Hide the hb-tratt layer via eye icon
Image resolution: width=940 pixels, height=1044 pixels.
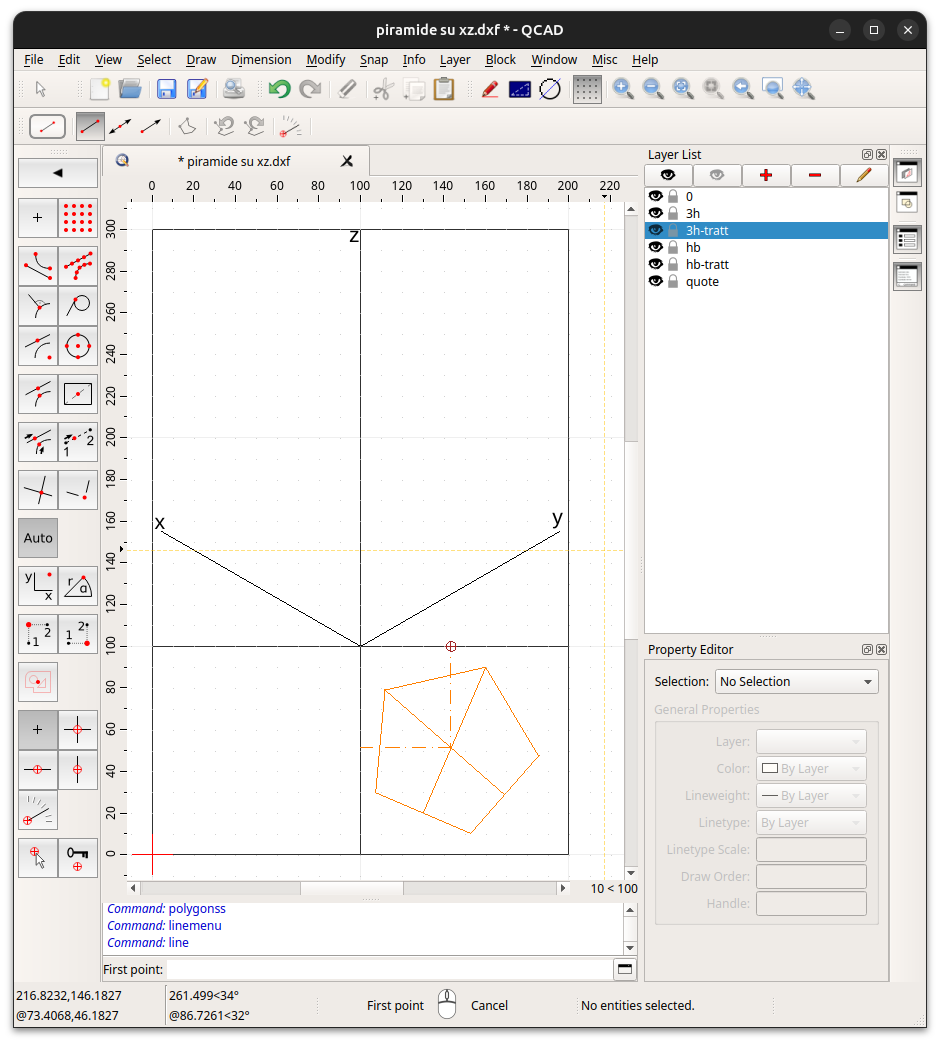coord(656,264)
